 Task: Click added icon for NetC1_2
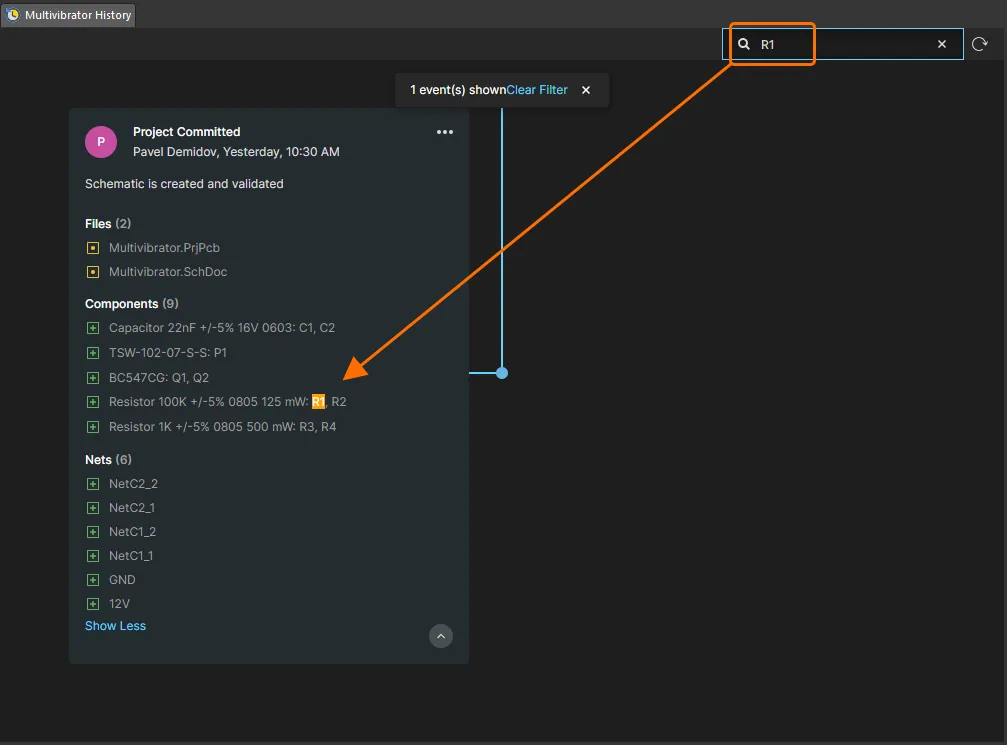point(92,532)
